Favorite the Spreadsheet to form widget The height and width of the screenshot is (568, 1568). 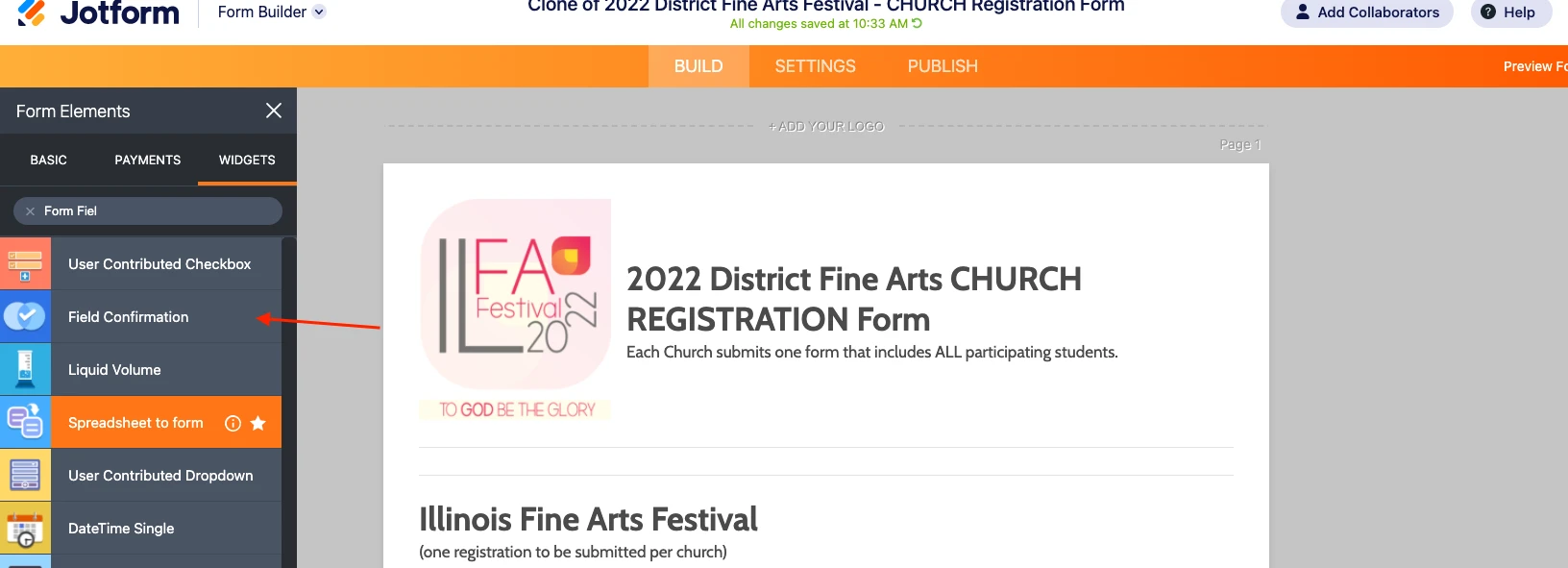pyautogui.click(x=258, y=423)
